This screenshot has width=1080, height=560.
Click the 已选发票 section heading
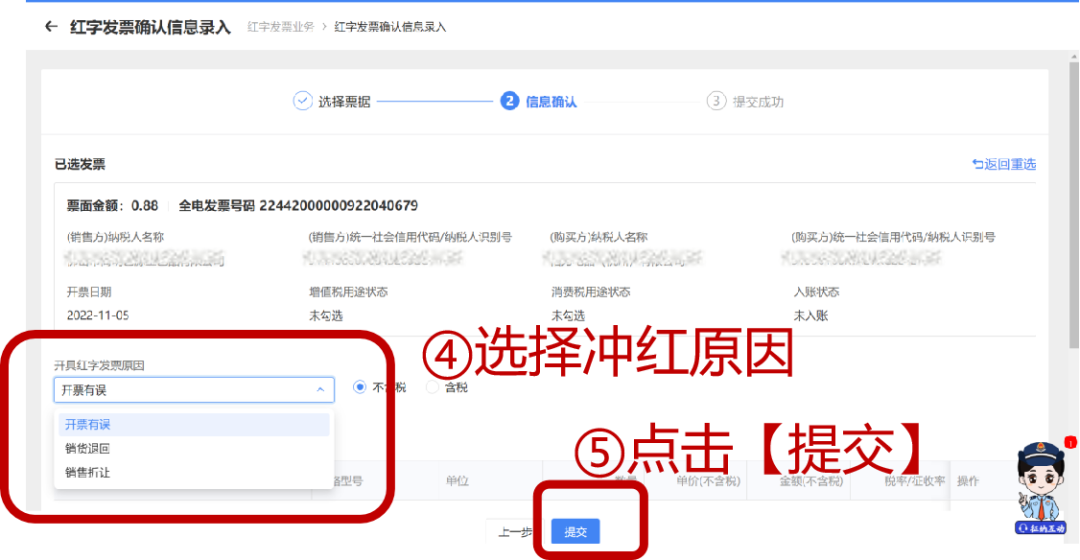80,164
